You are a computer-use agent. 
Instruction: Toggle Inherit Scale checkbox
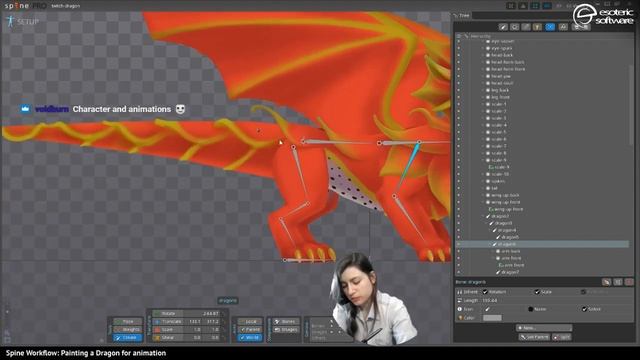[537, 292]
